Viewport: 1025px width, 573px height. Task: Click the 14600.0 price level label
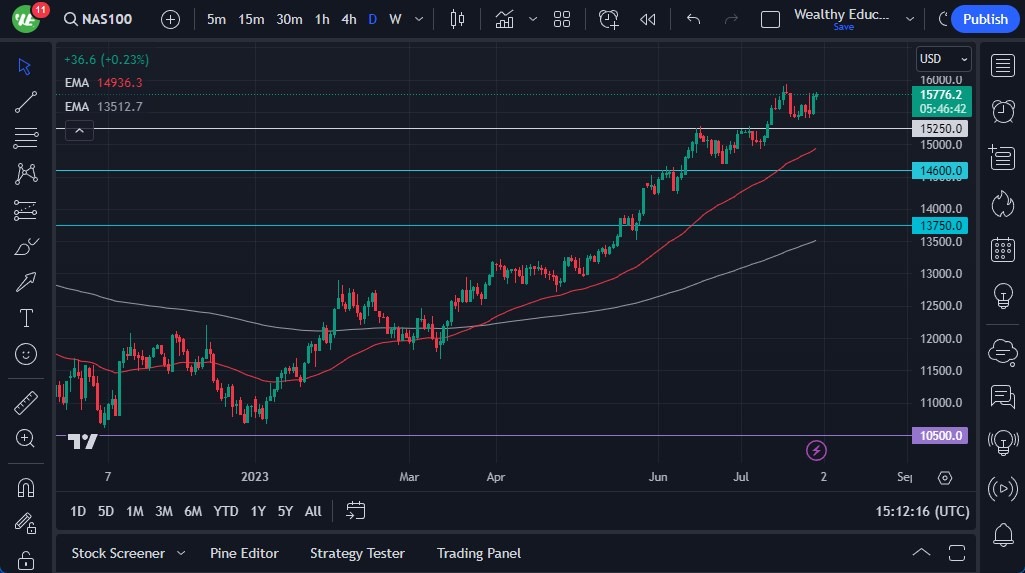click(x=940, y=171)
